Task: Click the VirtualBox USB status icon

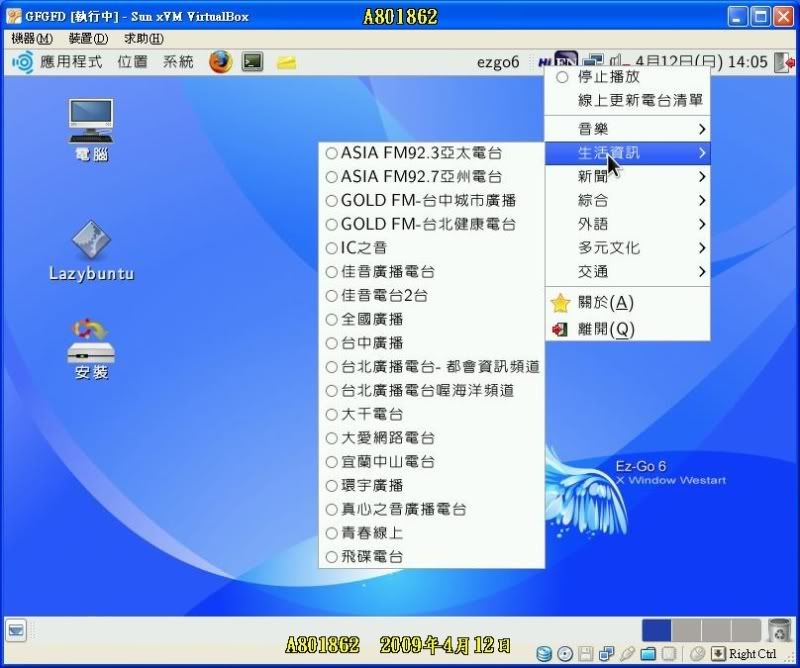Action: (628, 654)
